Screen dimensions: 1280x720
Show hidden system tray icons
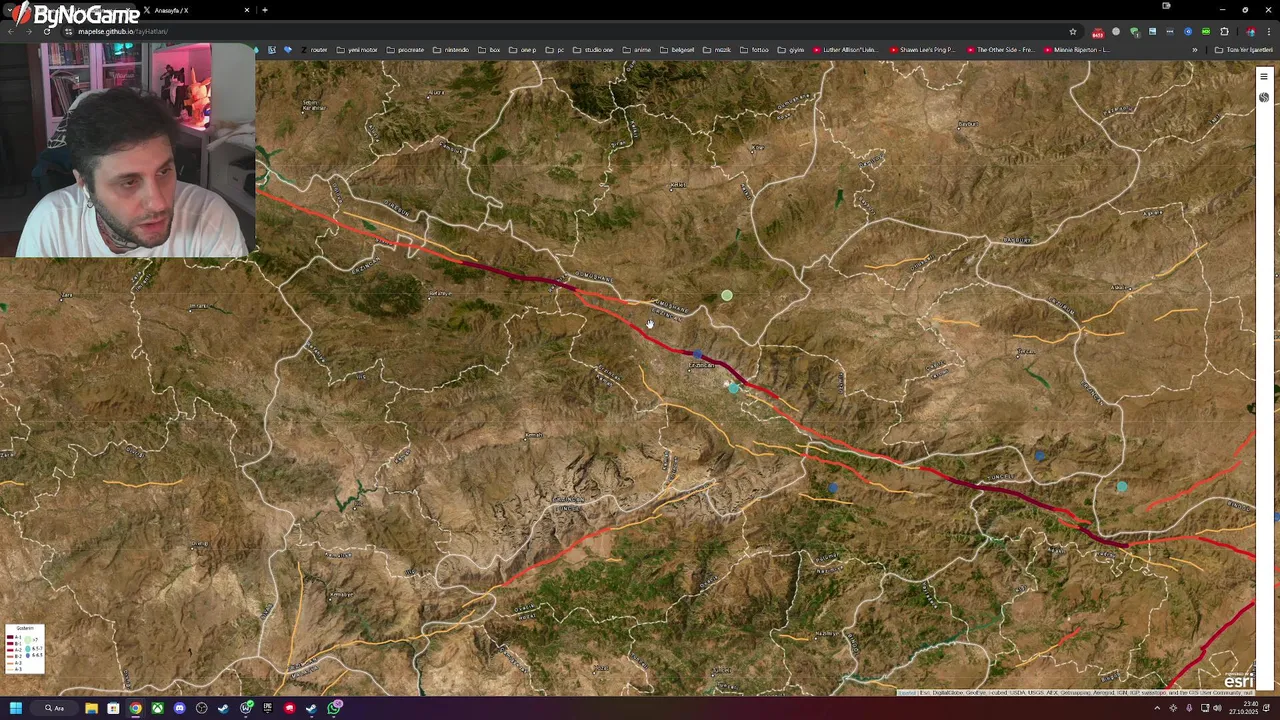click(1157, 708)
